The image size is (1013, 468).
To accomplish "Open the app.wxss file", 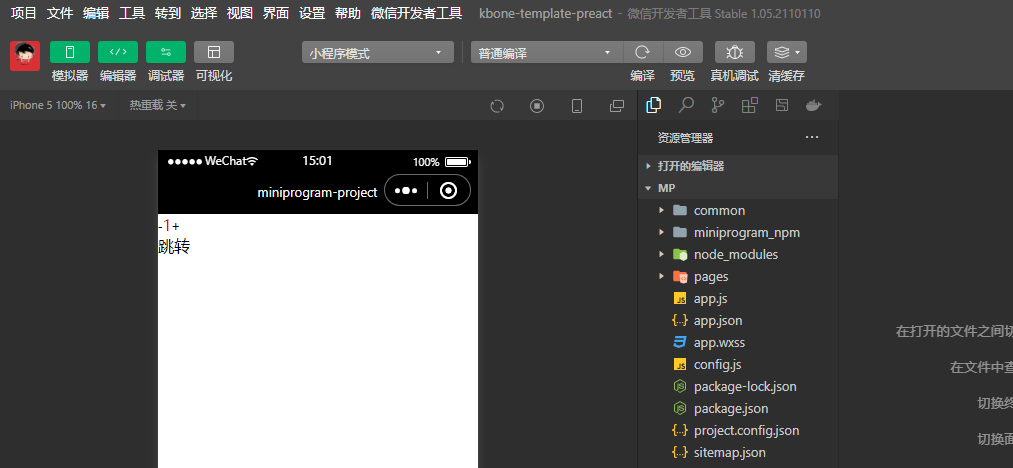I will coord(738,343).
